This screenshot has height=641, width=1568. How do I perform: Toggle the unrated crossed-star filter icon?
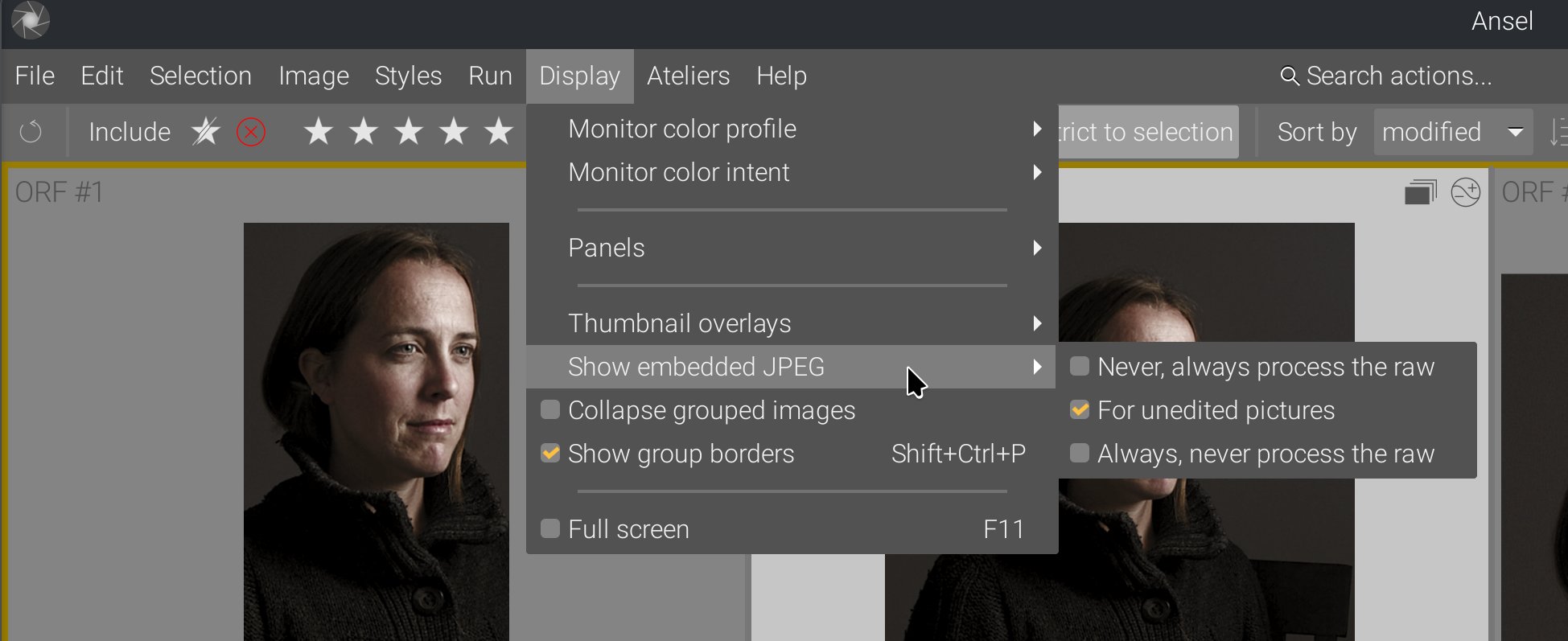[206, 131]
